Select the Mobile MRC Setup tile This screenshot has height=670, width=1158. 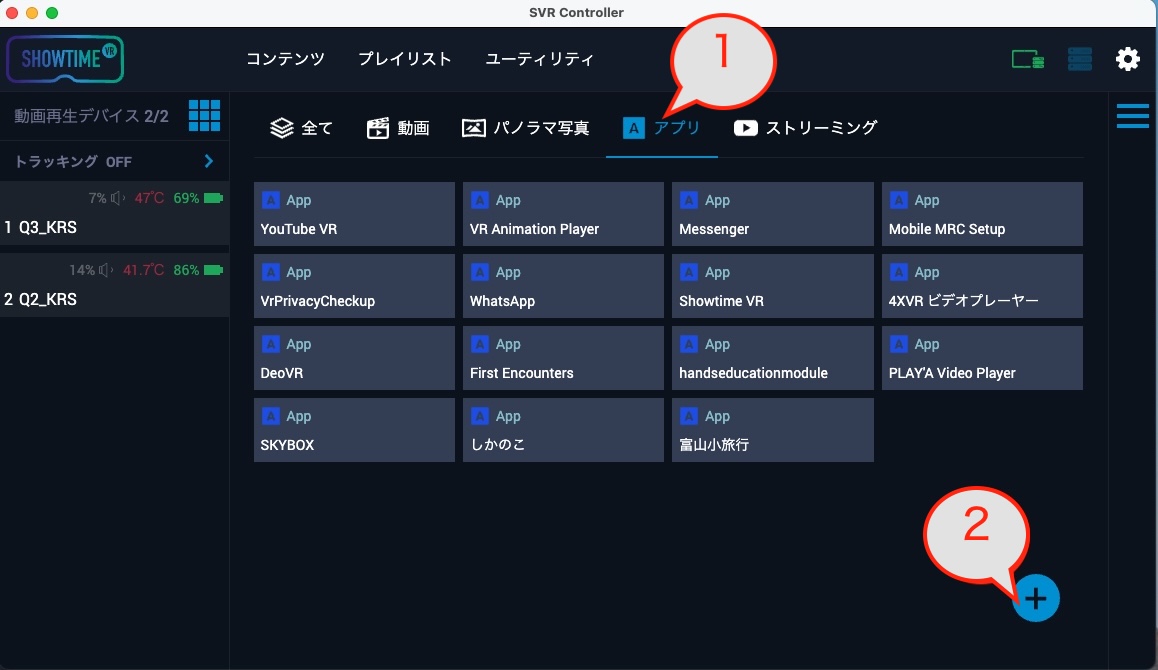pyautogui.click(x=982, y=214)
